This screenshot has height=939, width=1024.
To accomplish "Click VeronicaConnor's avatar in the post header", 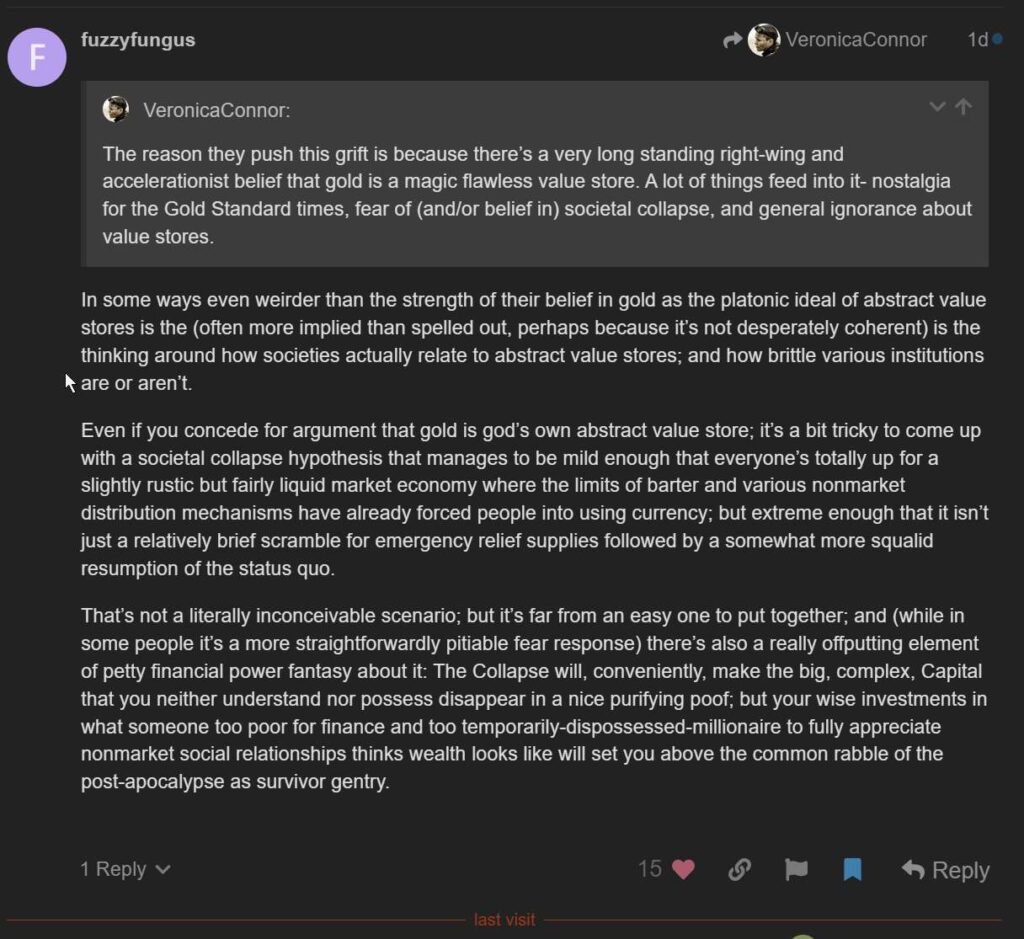I will [x=764, y=40].
